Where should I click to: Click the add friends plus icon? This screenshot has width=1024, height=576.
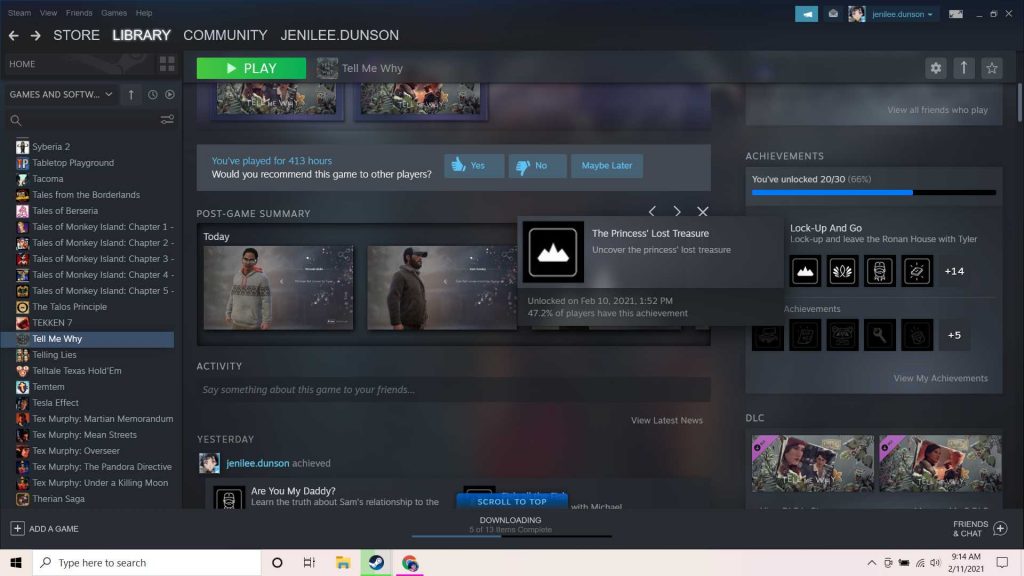(1000, 528)
